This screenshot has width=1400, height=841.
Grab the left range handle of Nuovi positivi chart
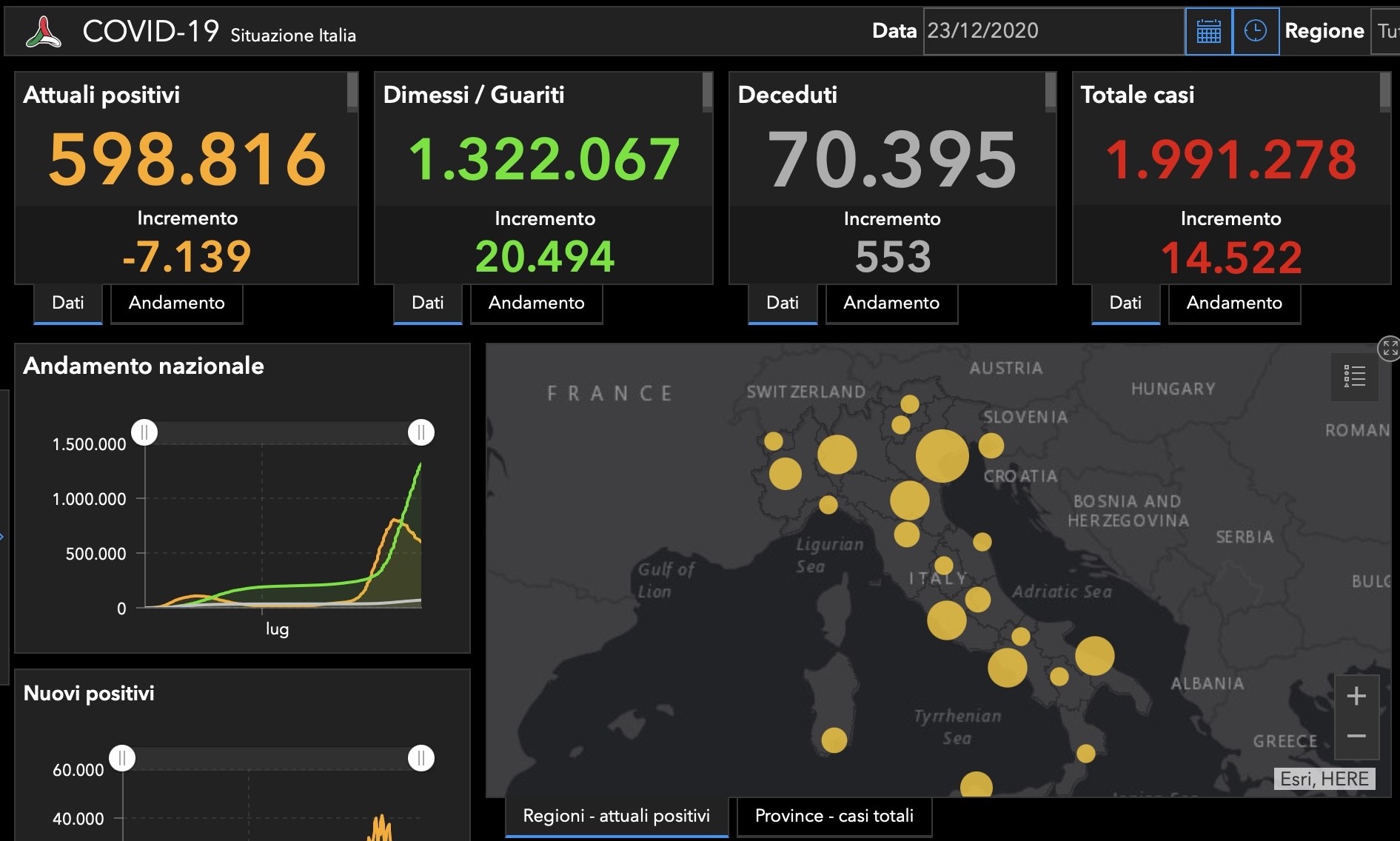pyautogui.click(x=122, y=758)
